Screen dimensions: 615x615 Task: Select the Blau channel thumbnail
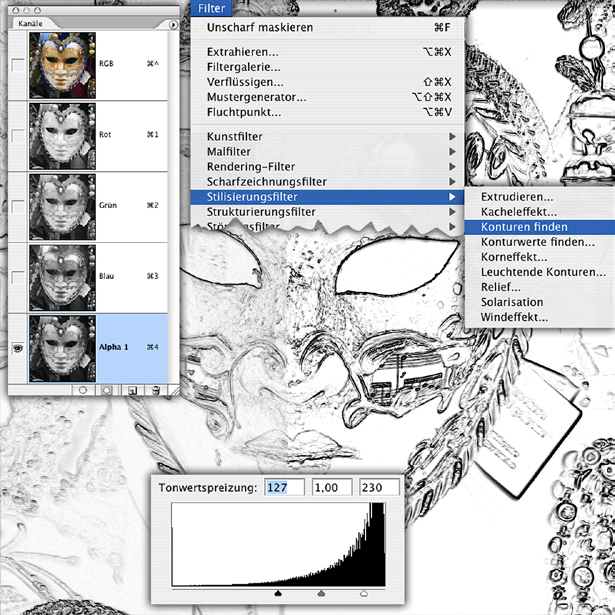[62, 278]
